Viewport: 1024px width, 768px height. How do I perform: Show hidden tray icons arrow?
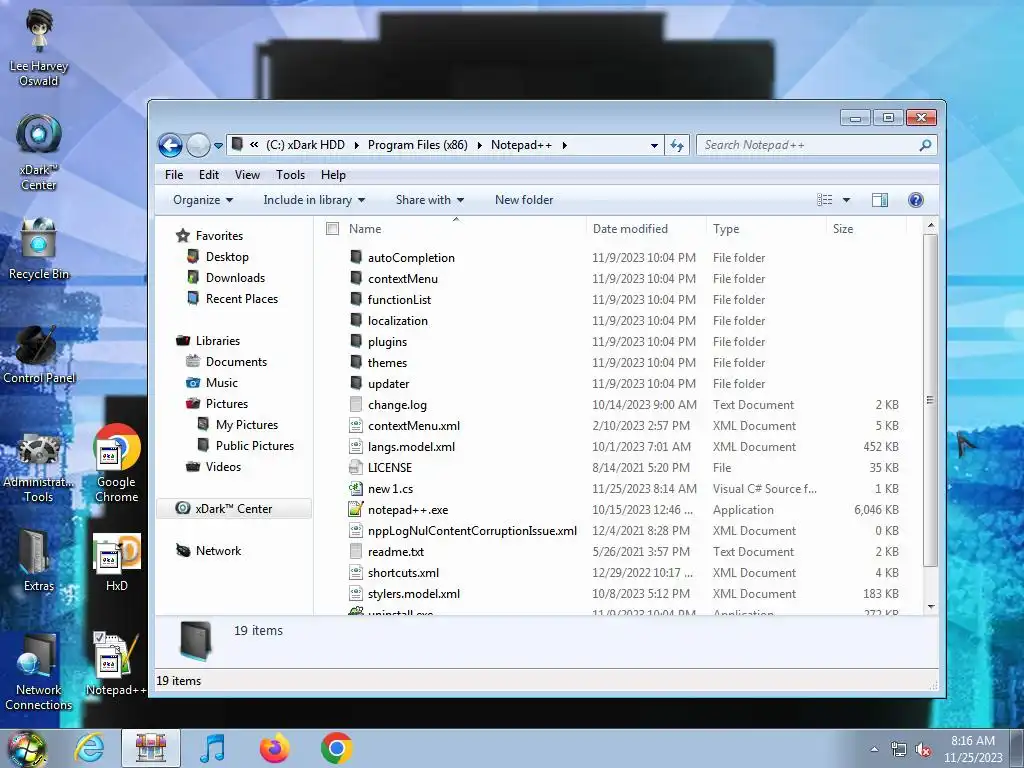(874, 750)
